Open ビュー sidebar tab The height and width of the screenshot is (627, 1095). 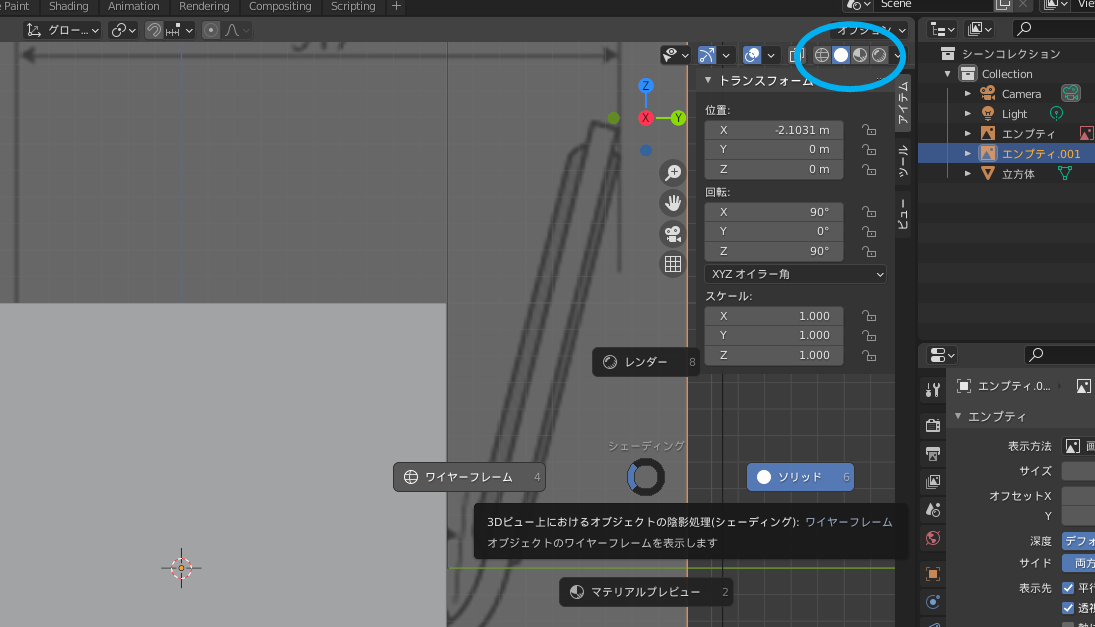903,214
